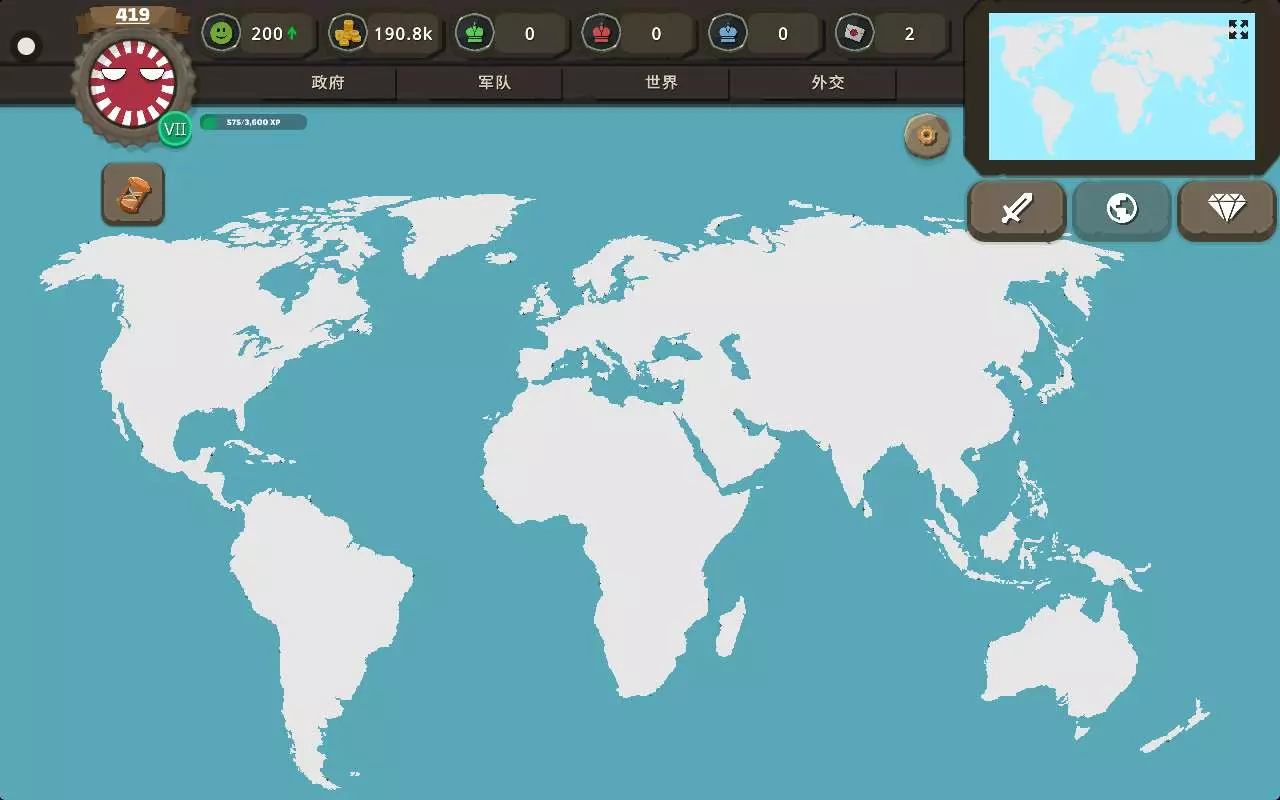The width and height of the screenshot is (1280, 800).
Task: Open the 军队 (Army) menu tab
Action: [x=494, y=83]
